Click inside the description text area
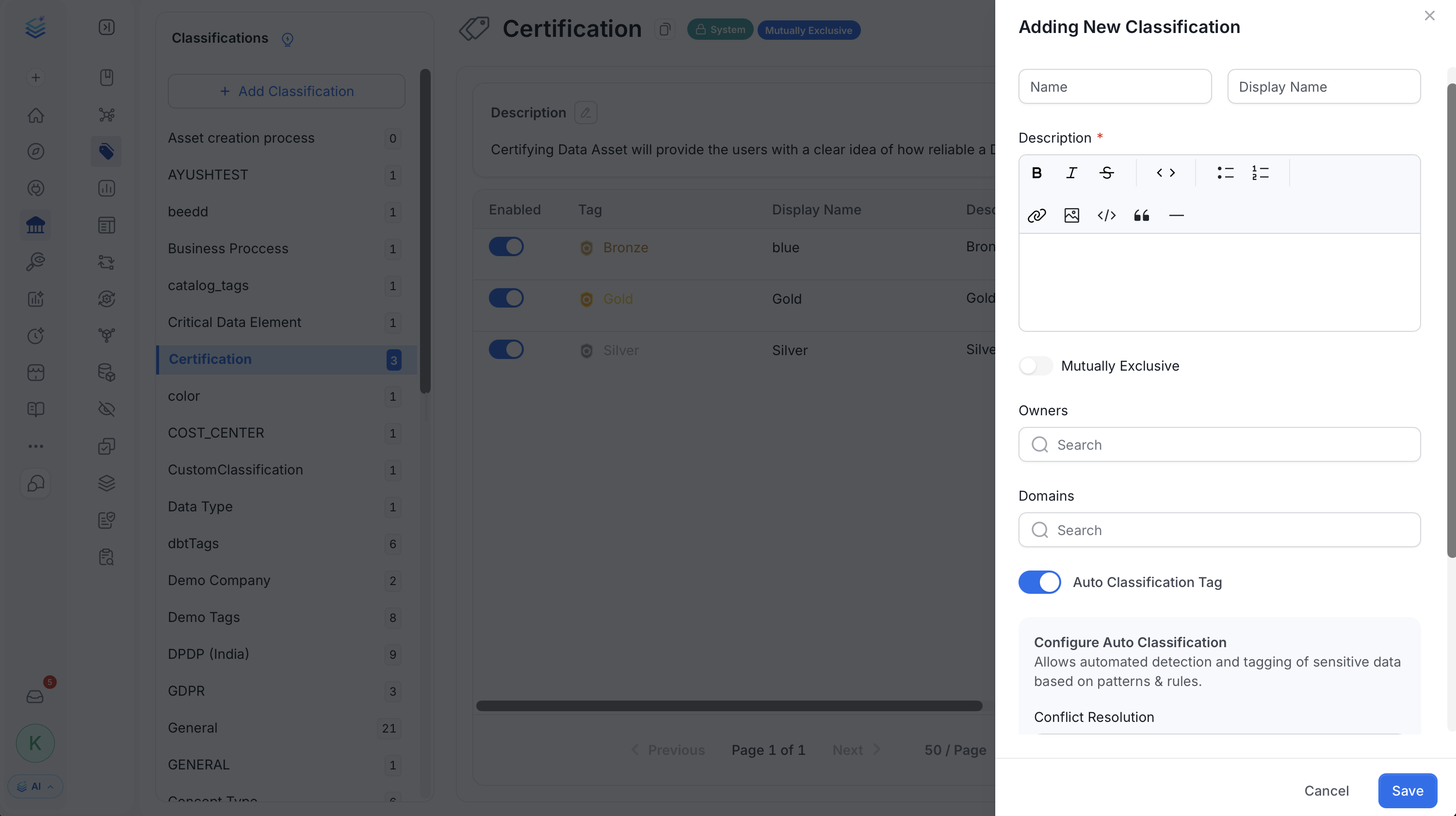Screen dimensions: 1456x816 pyautogui.click(x=1219, y=282)
